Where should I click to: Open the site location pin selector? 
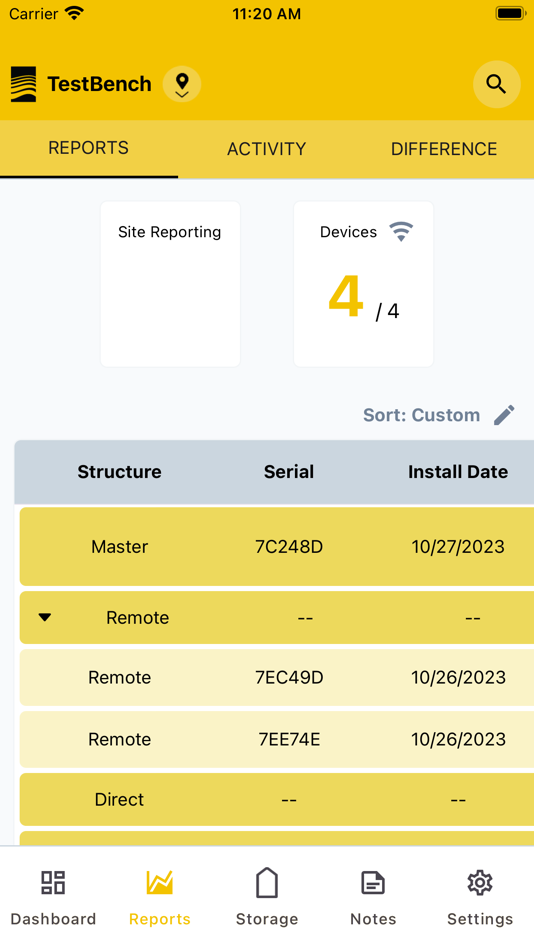(x=182, y=84)
